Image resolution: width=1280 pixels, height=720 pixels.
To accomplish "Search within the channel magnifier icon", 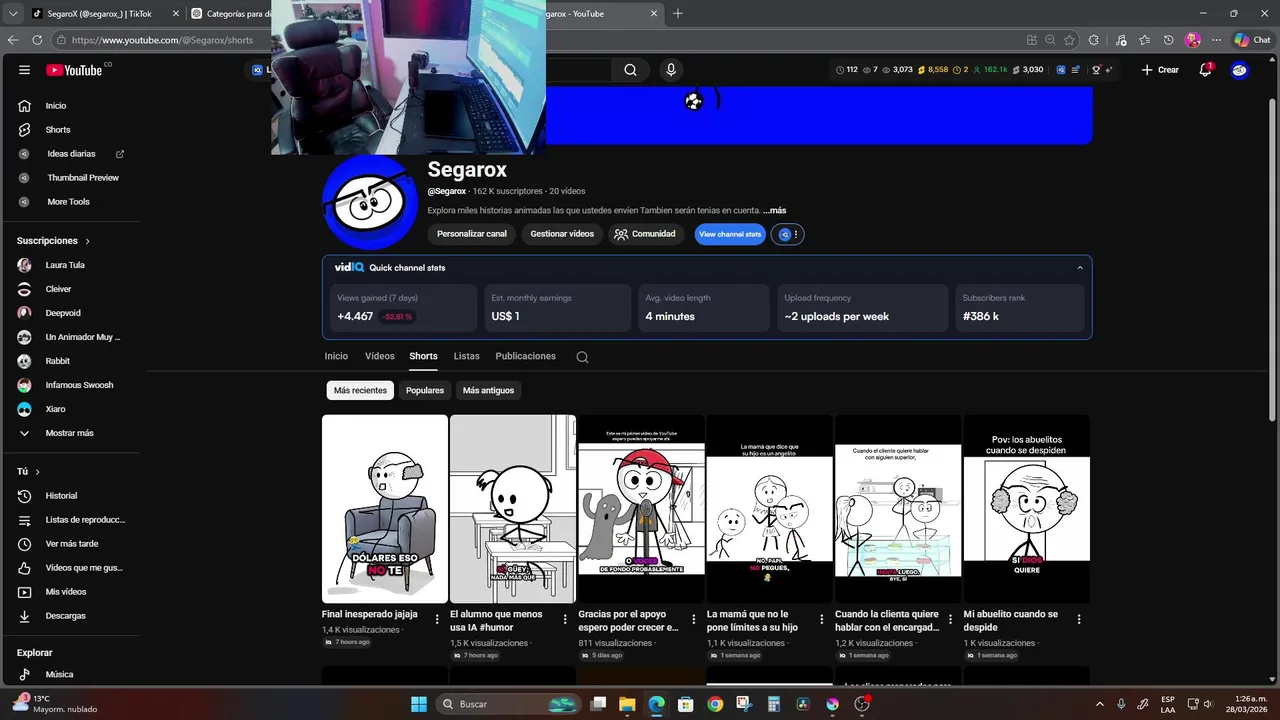I will click(x=582, y=357).
